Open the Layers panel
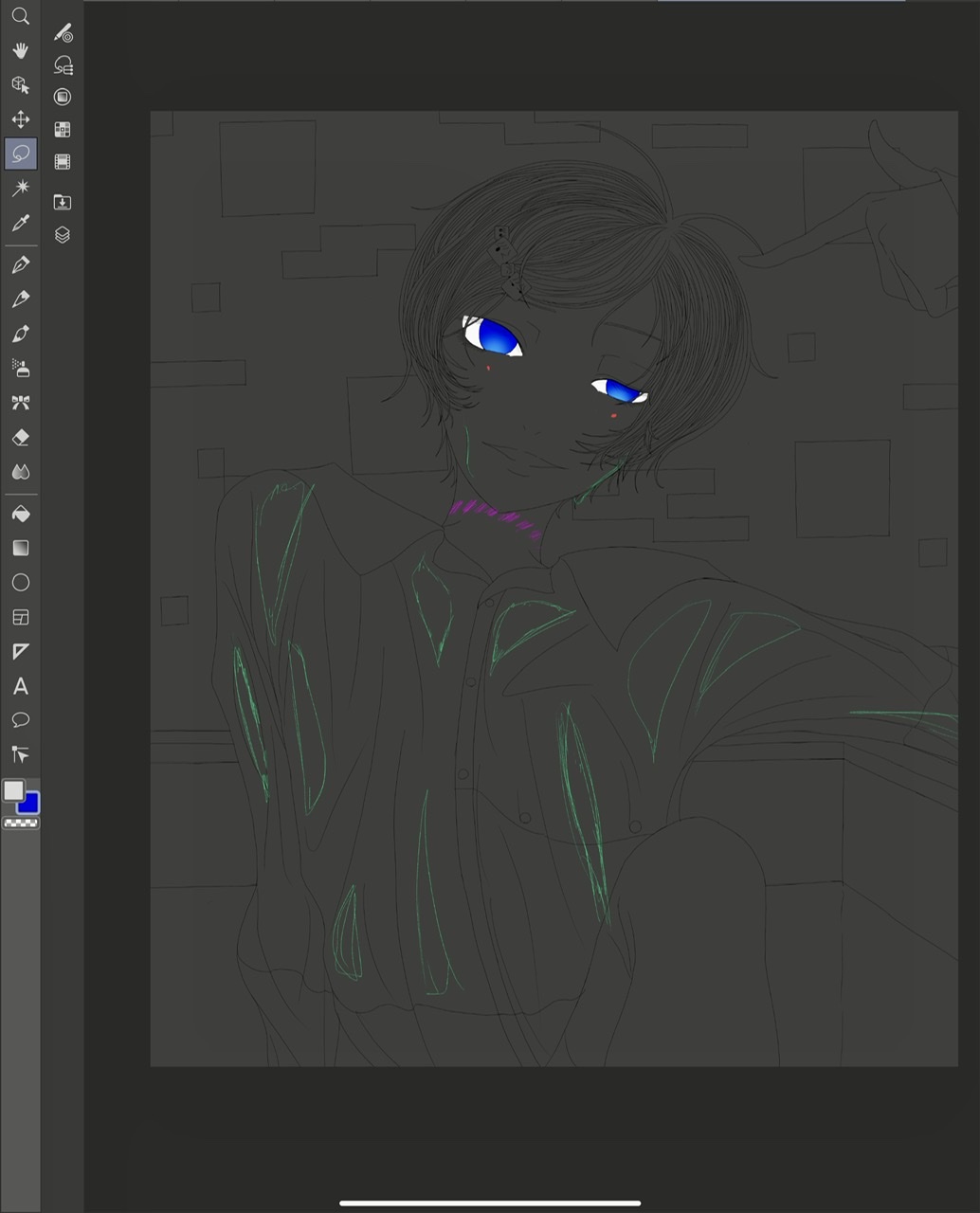The image size is (980, 1213). [63, 235]
